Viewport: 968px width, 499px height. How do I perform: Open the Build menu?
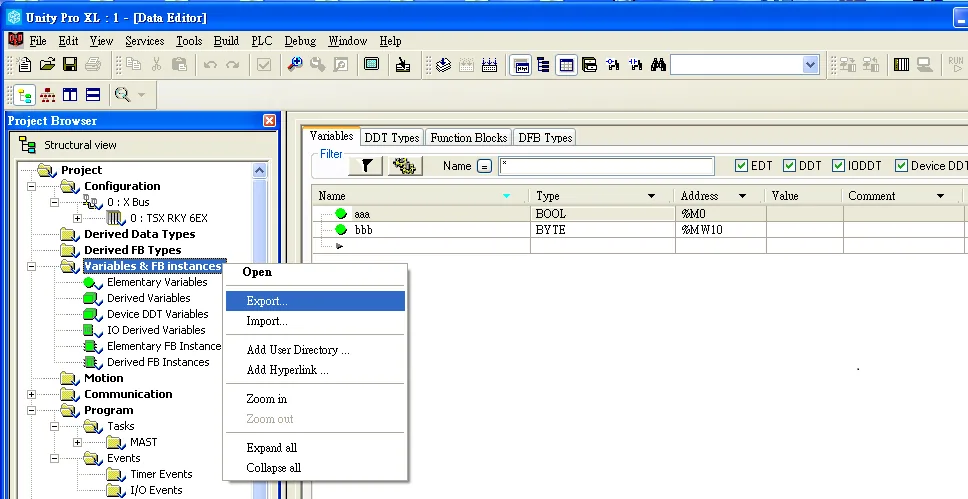click(x=226, y=41)
